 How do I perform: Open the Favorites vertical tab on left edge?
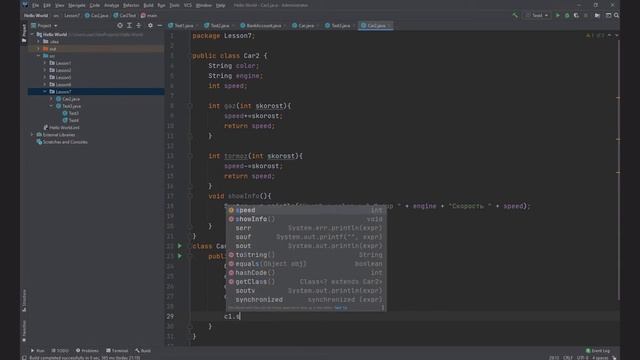(24, 331)
